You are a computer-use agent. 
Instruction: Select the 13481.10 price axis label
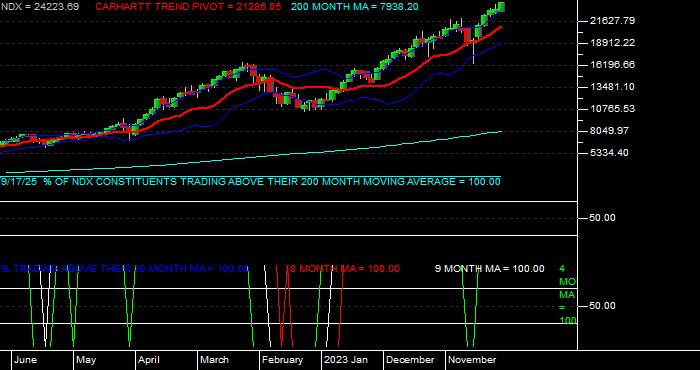pyautogui.click(x=612, y=87)
